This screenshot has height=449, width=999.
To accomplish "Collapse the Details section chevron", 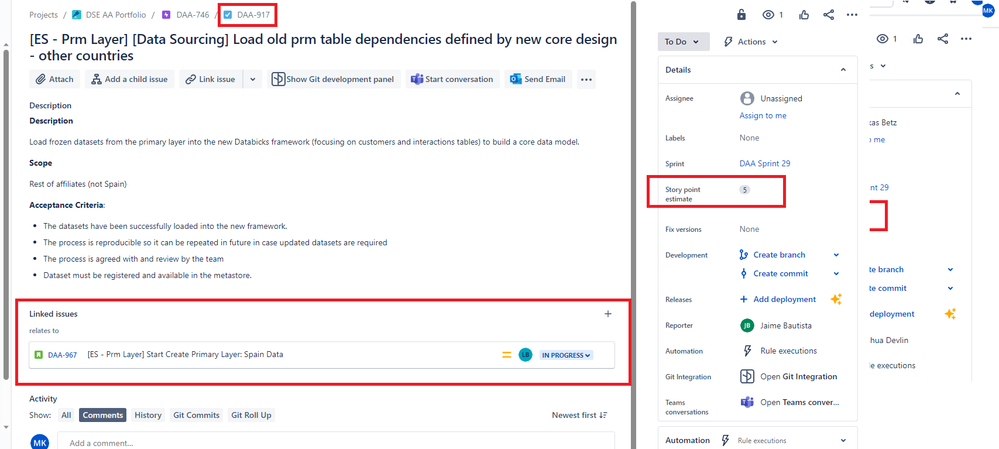I will point(843,70).
